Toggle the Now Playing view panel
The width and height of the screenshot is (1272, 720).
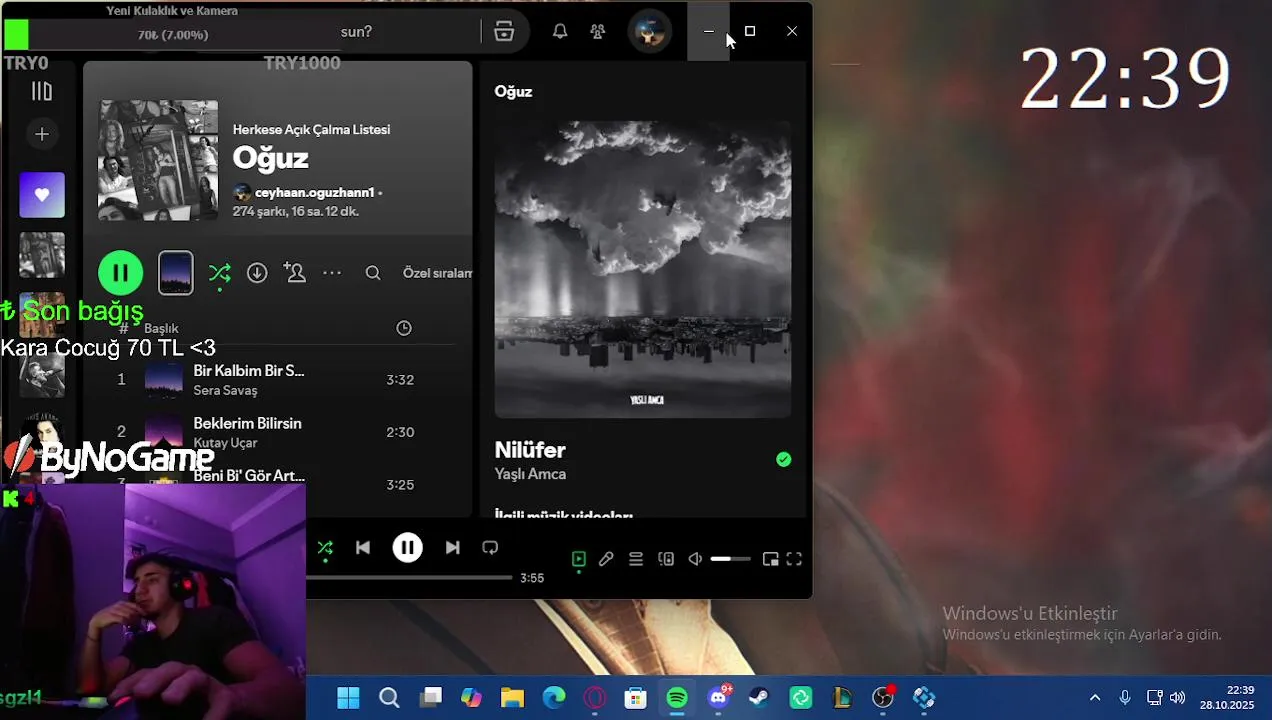pyautogui.click(x=579, y=559)
